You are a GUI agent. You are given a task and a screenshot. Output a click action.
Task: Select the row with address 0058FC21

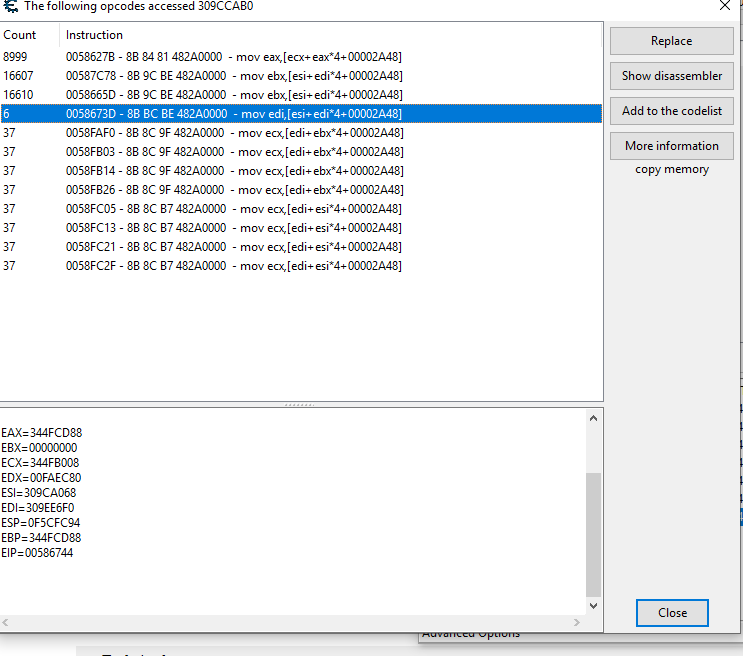tap(301, 246)
